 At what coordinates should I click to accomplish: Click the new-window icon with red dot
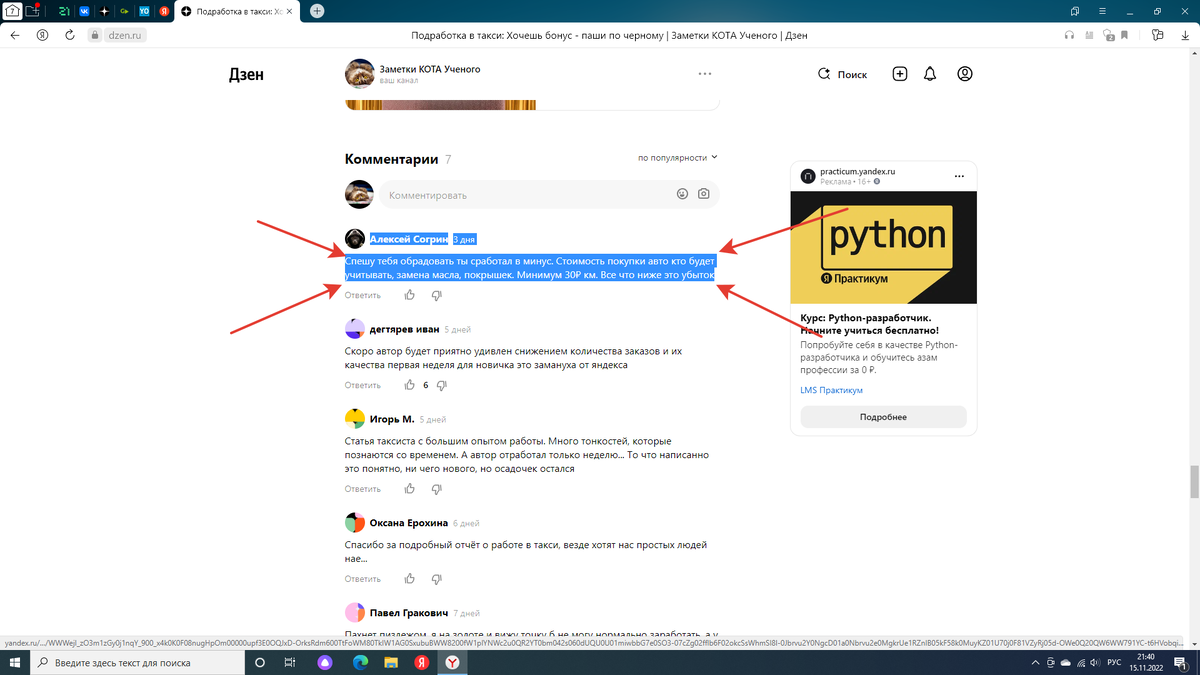[x=34, y=11]
